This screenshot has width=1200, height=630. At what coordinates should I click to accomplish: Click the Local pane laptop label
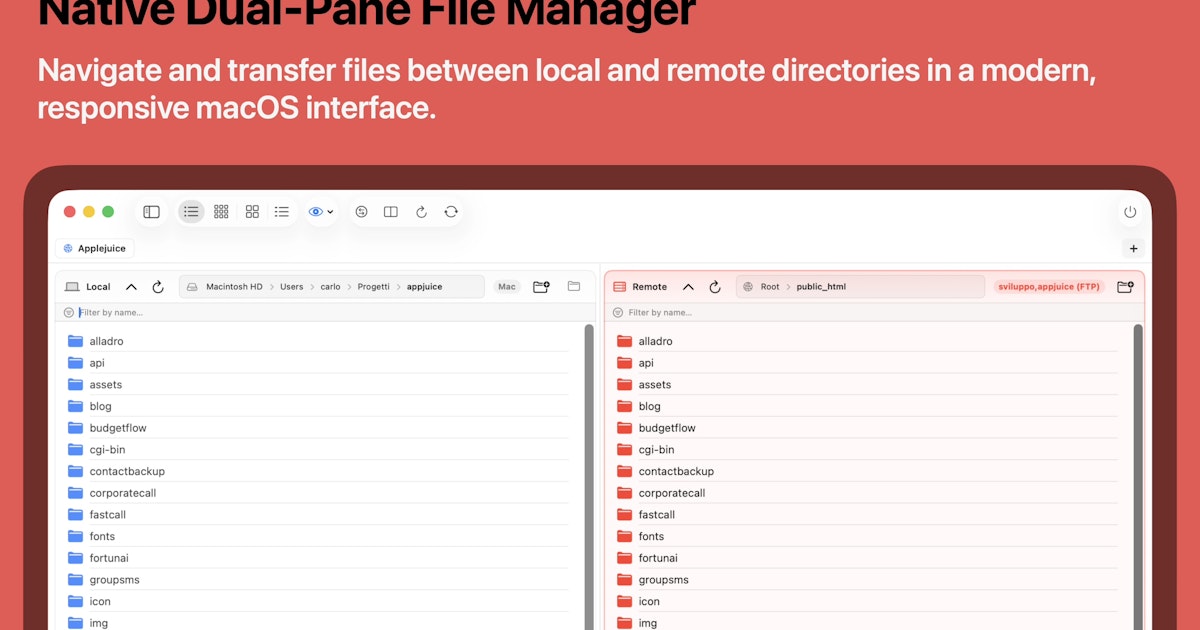88,287
